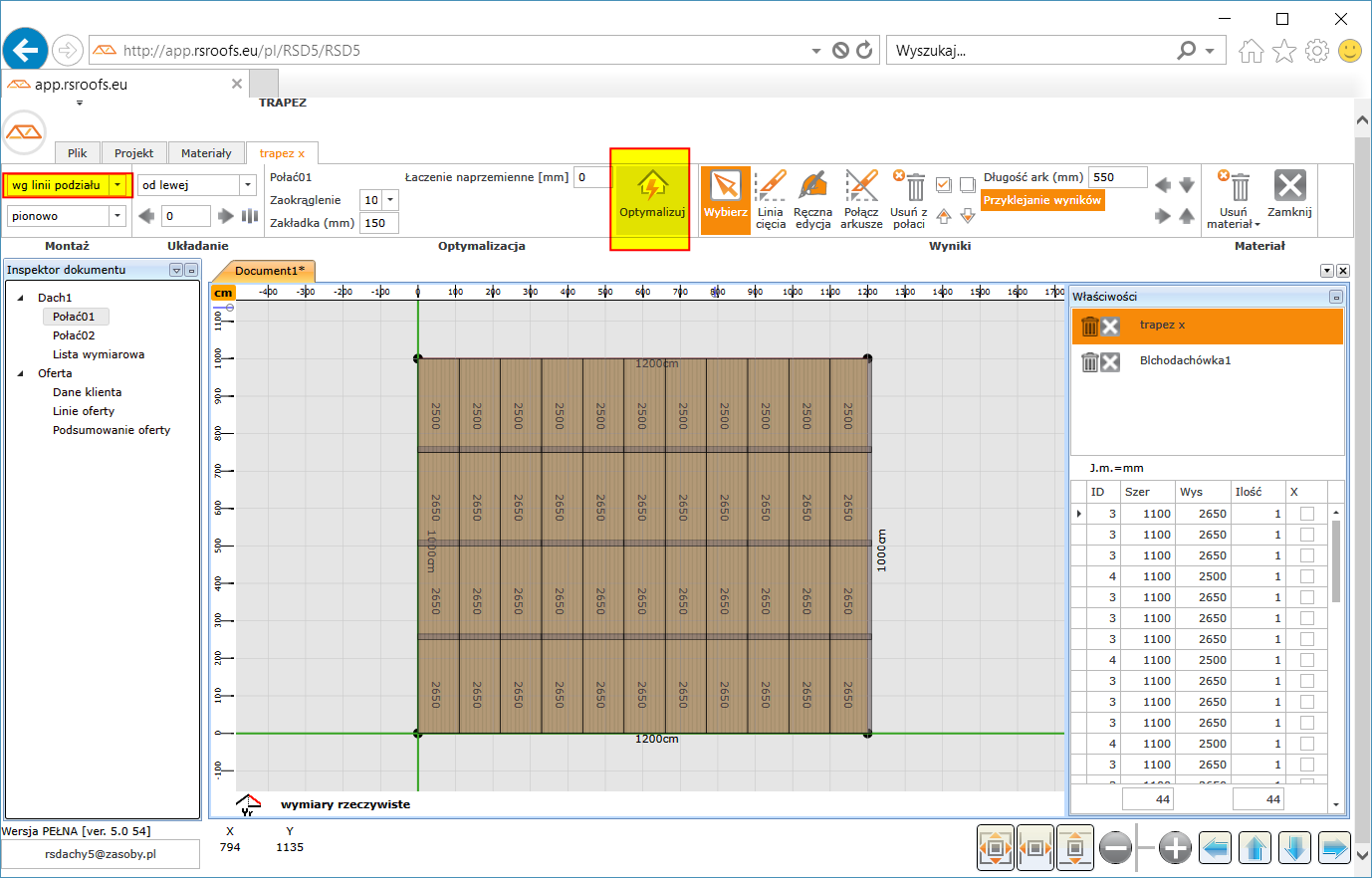Open the Ręczna edycja manual edit tool
Viewport: 1372px width, 878px height.
click(x=812, y=187)
